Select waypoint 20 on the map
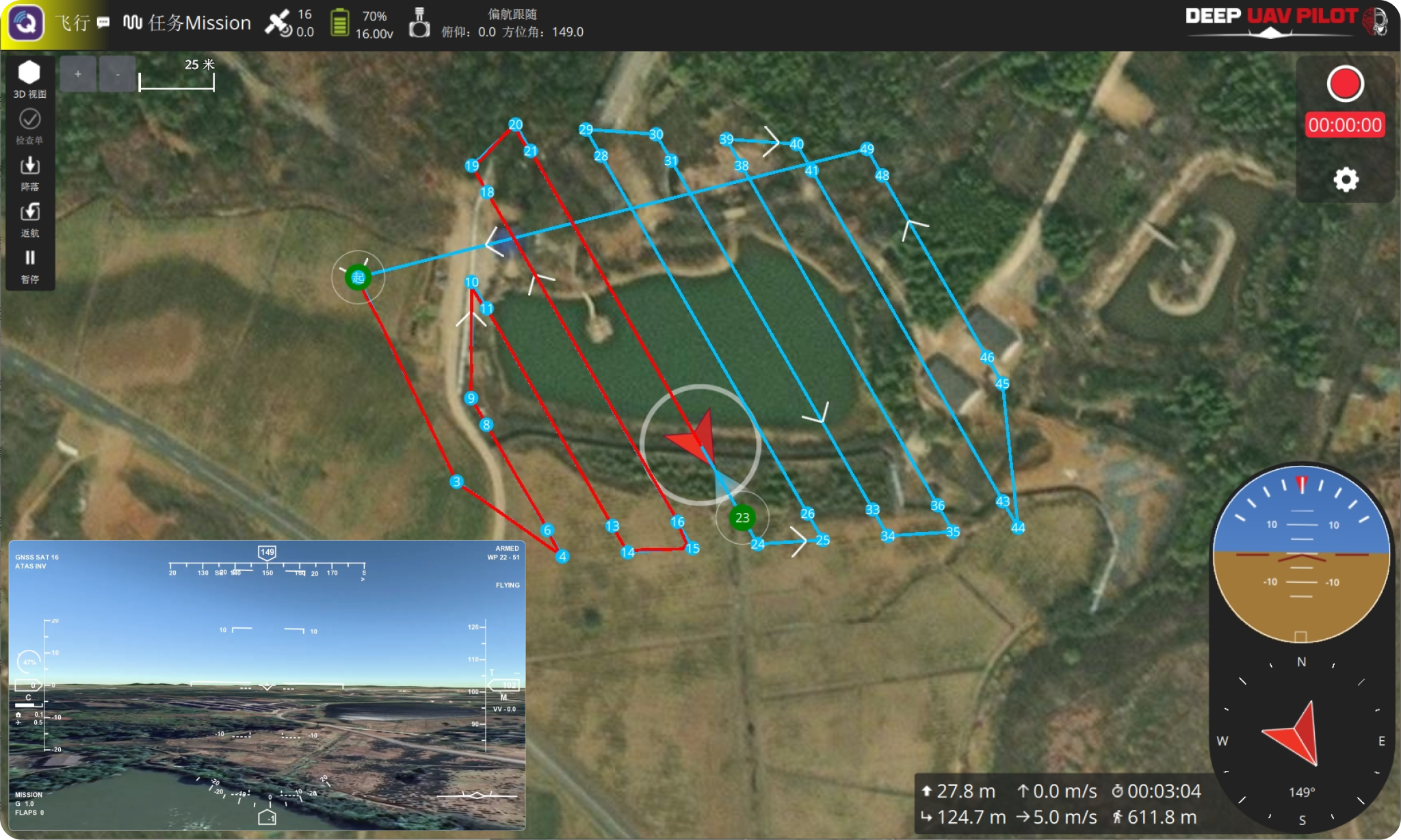1401x840 pixels. click(515, 124)
